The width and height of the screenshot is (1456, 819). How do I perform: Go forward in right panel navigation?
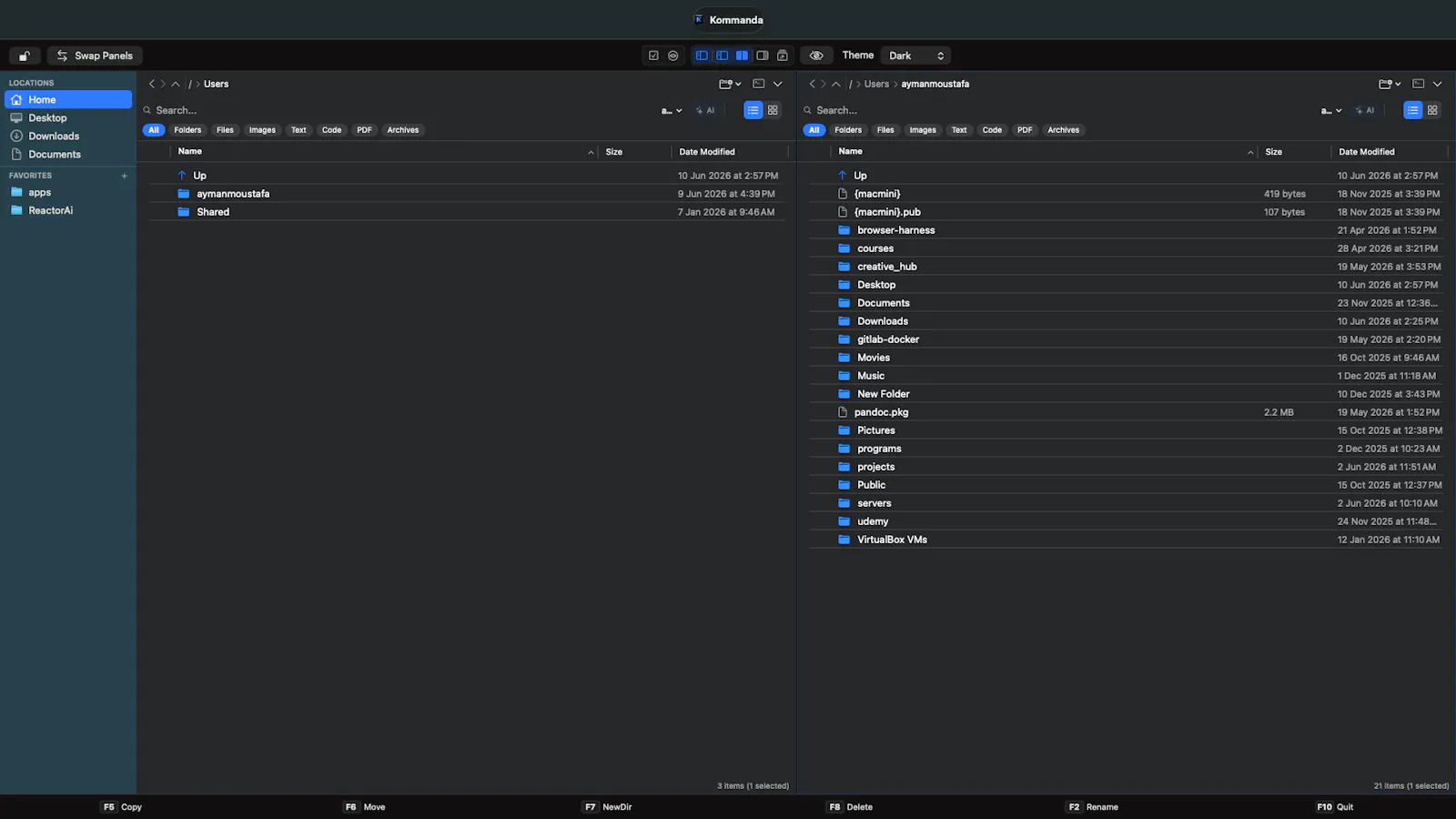pyautogui.click(x=824, y=84)
